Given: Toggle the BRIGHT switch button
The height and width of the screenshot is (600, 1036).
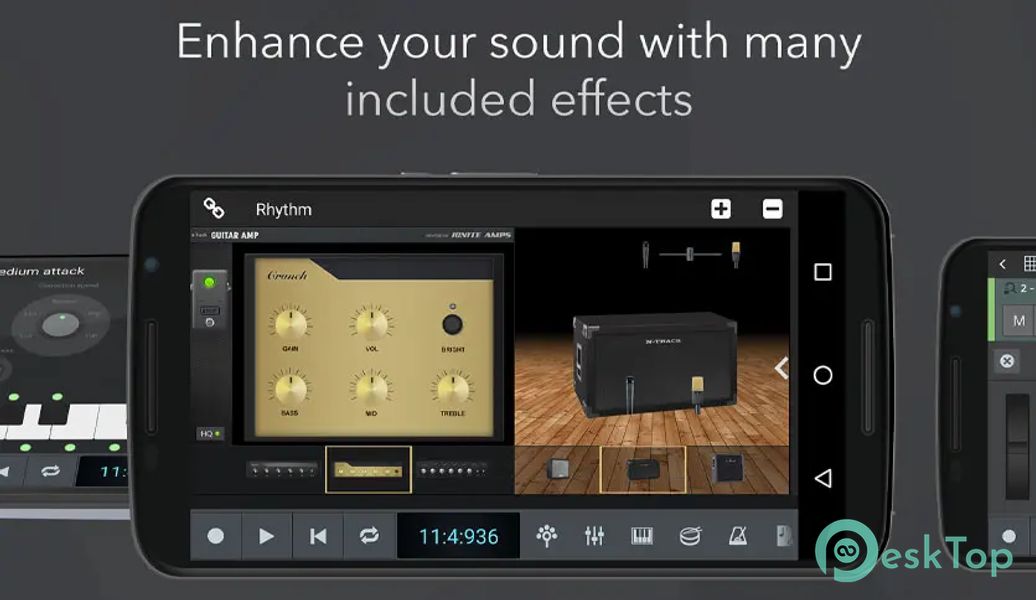Looking at the screenshot, I should (453, 324).
